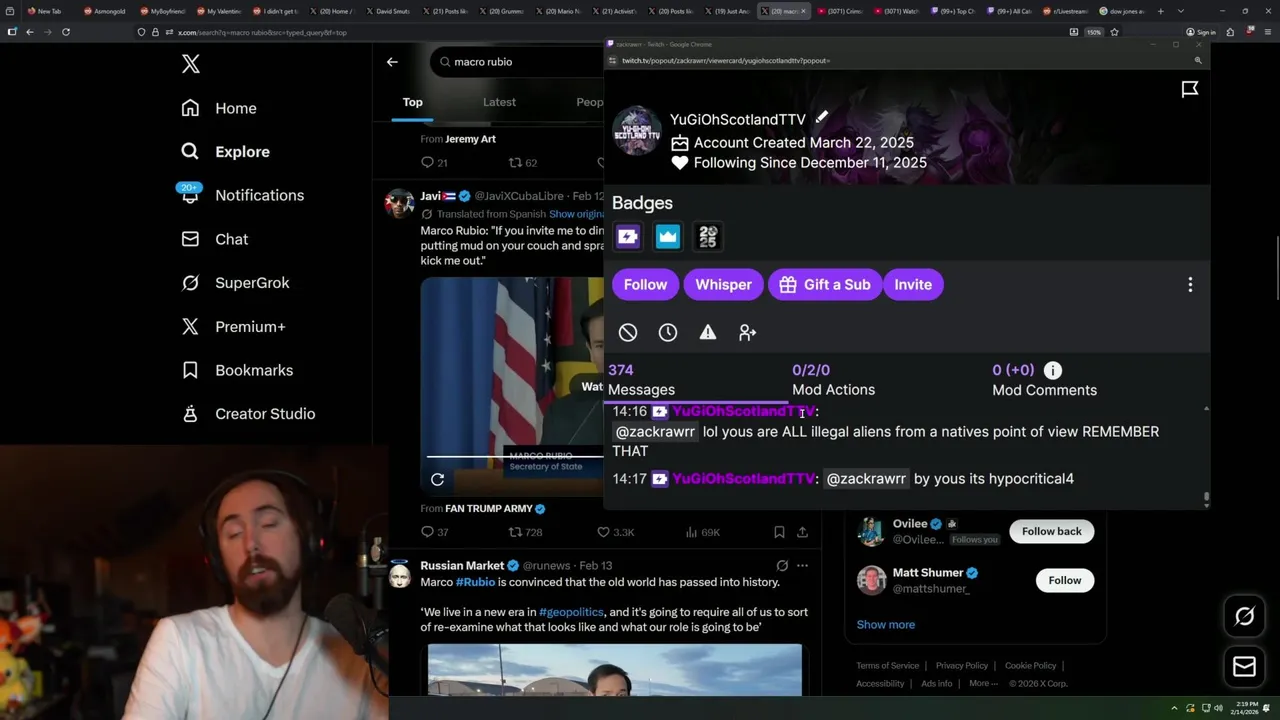1280x720 pixels.
Task: Open Javi's profile avatar
Action: pos(399,203)
